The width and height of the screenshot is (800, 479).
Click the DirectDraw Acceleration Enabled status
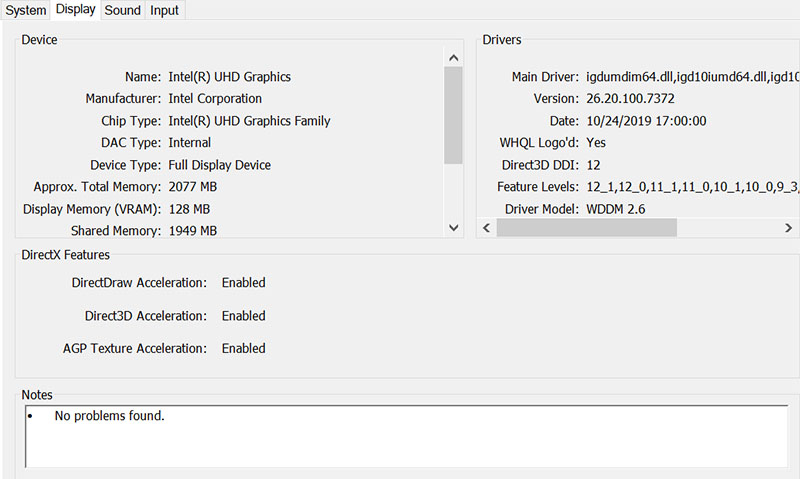pos(243,283)
